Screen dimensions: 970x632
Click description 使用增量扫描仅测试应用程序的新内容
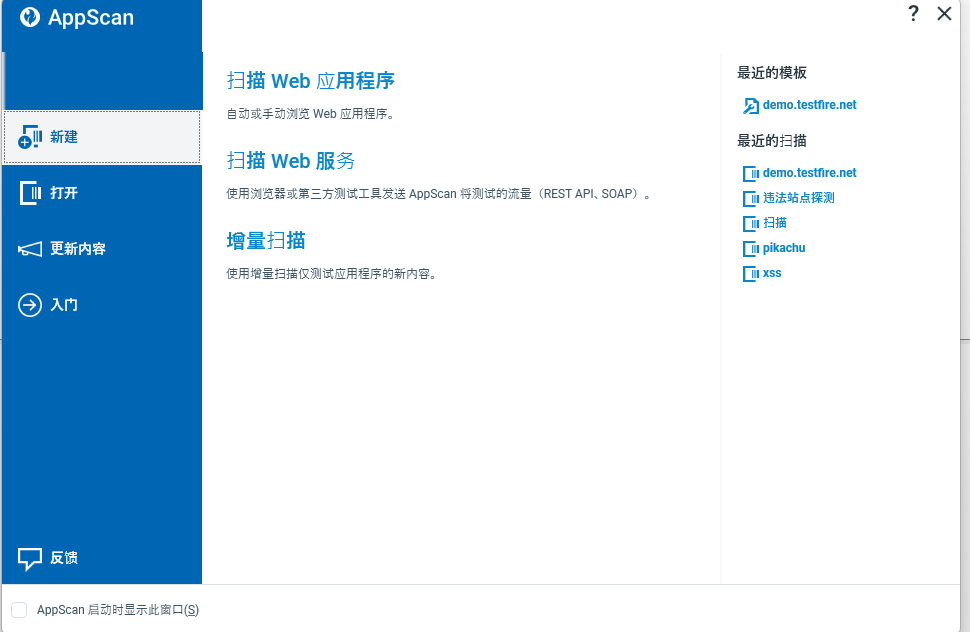[332, 273]
